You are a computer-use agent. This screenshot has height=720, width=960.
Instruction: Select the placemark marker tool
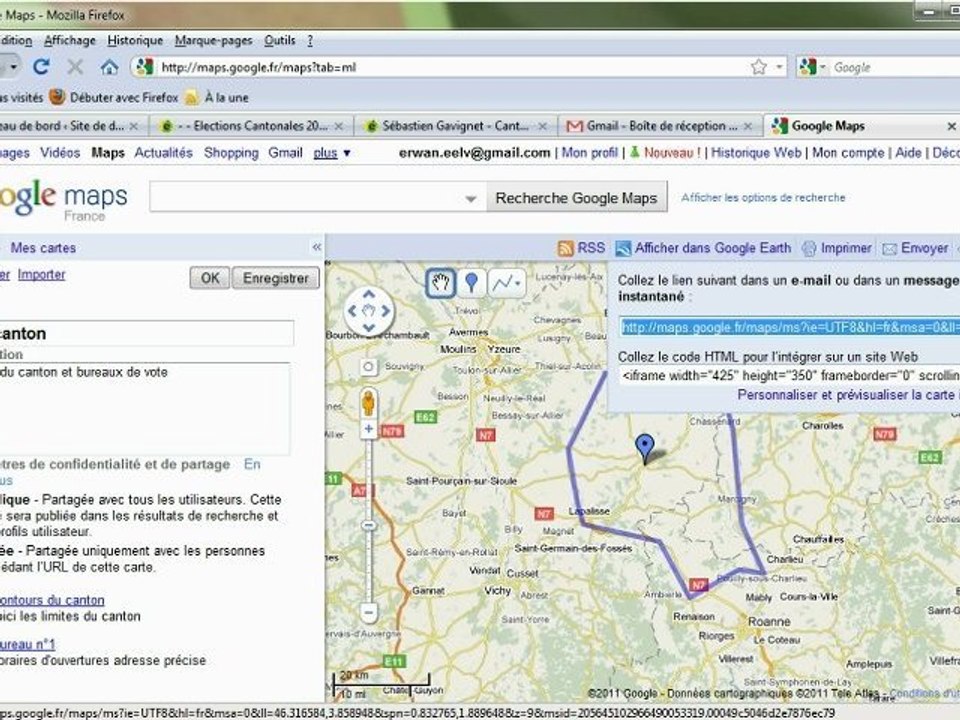click(x=471, y=283)
